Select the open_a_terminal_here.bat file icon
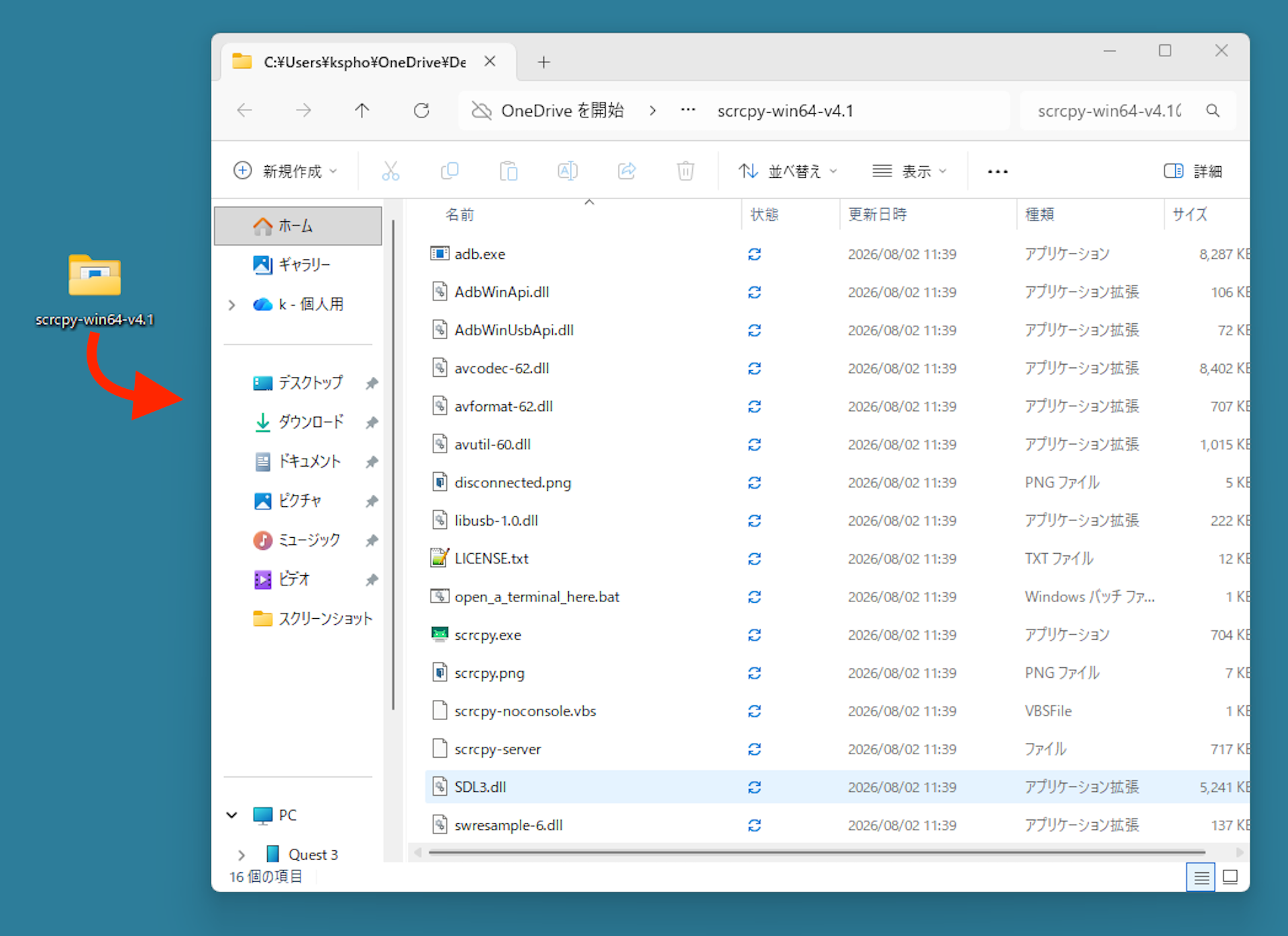Image resolution: width=1288 pixels, height=936 pixels. point(439,596)
